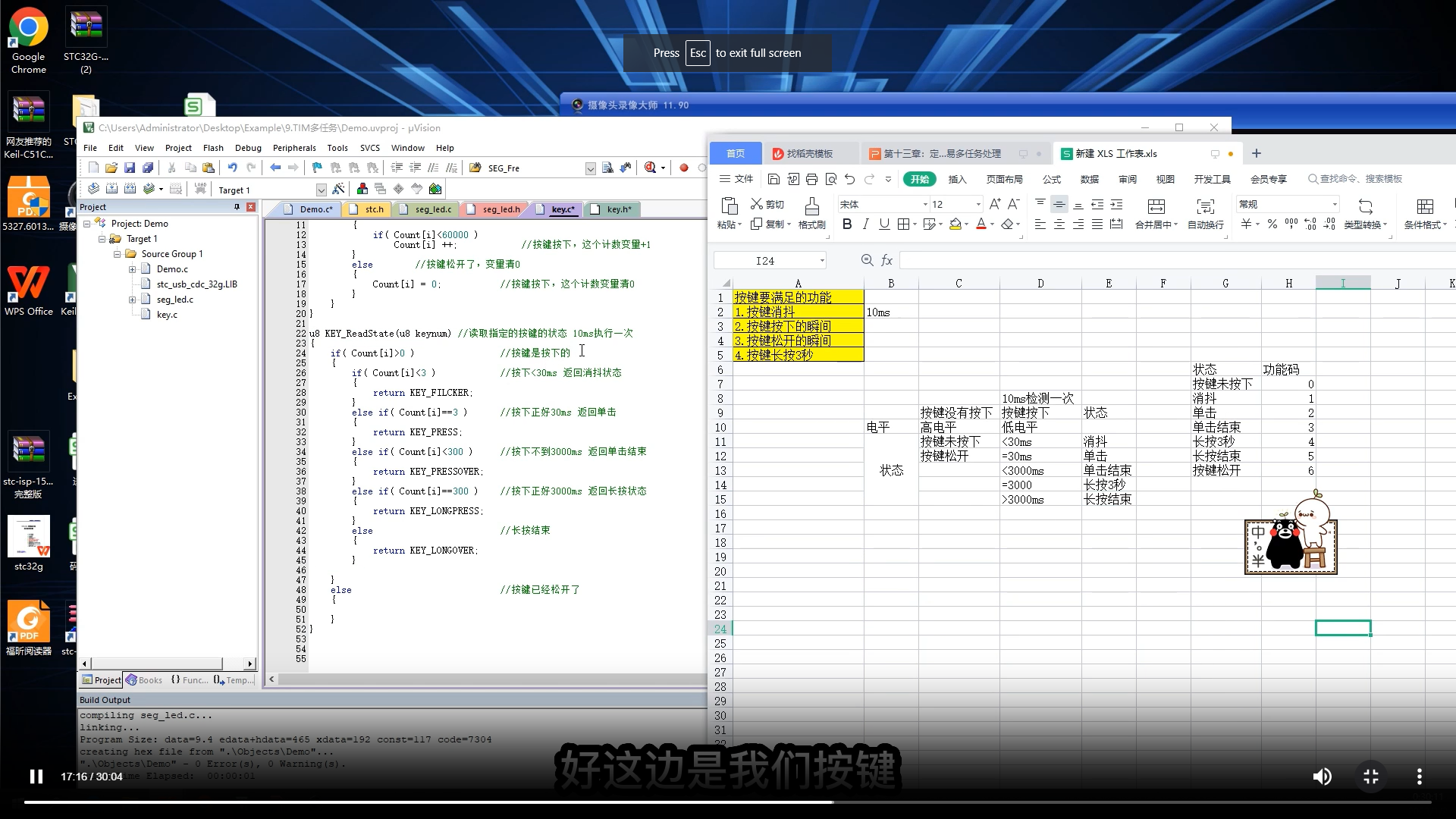
Task: Click the 类型转换 type conversion button
Action: (1365, 214)
